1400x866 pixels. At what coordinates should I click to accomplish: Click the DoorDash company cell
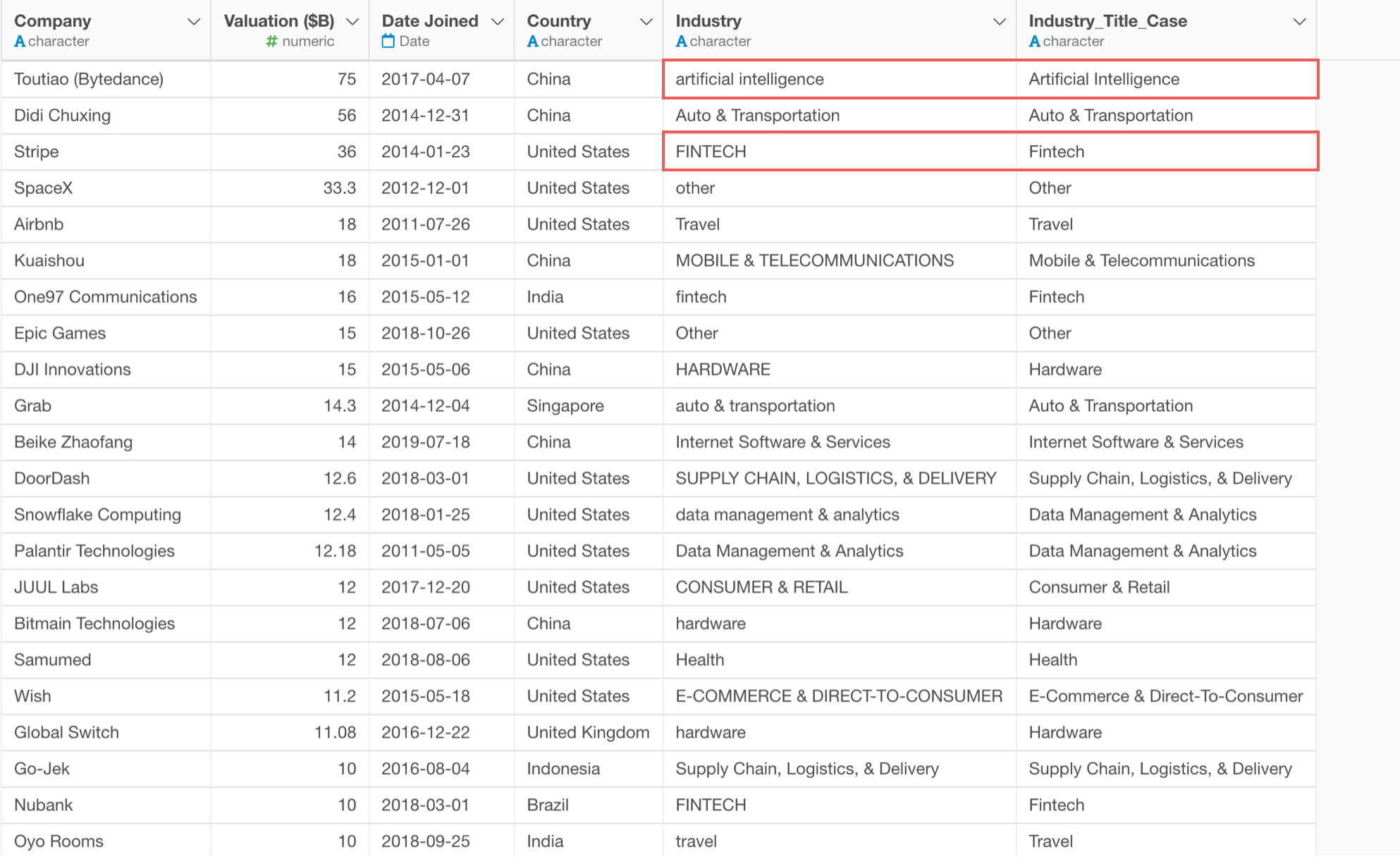coord(106,479)
